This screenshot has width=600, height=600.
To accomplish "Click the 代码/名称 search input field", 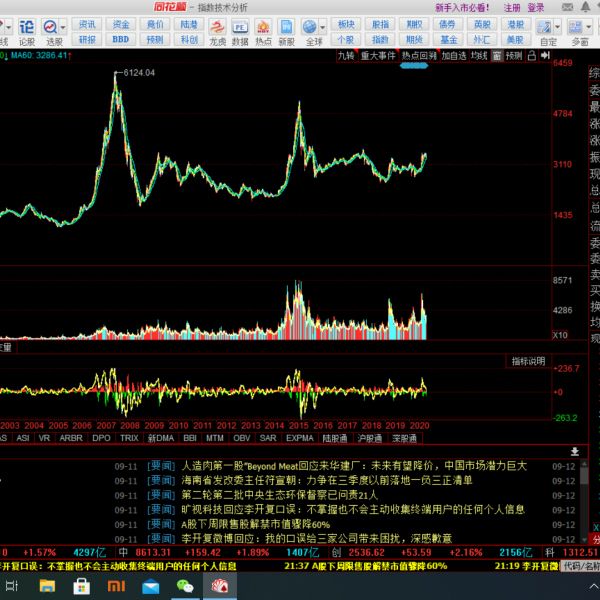I will pos(580,566).
